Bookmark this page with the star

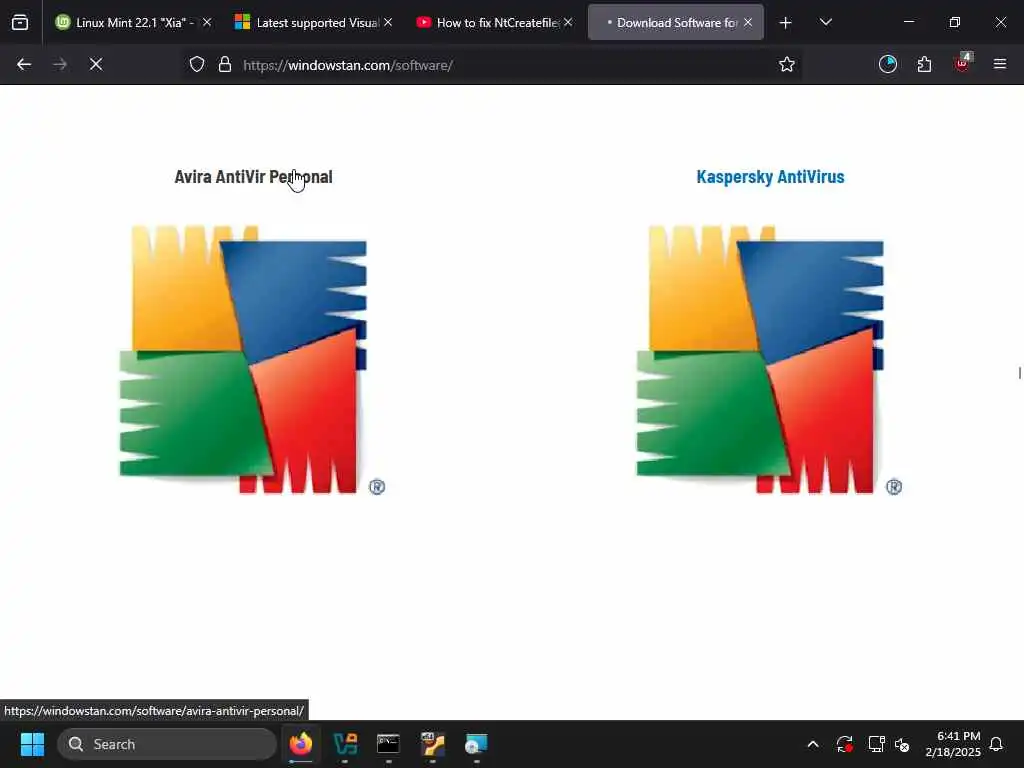tap(787, 65)
